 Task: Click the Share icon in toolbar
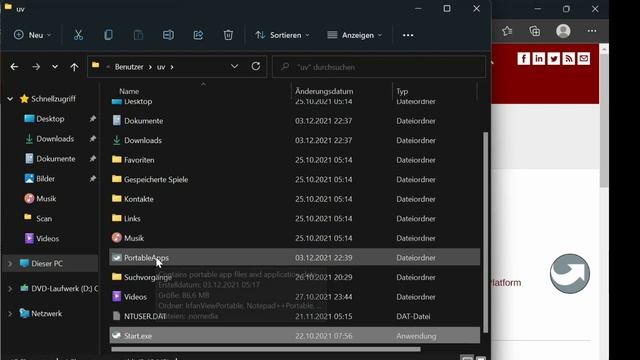pos(198,35)
